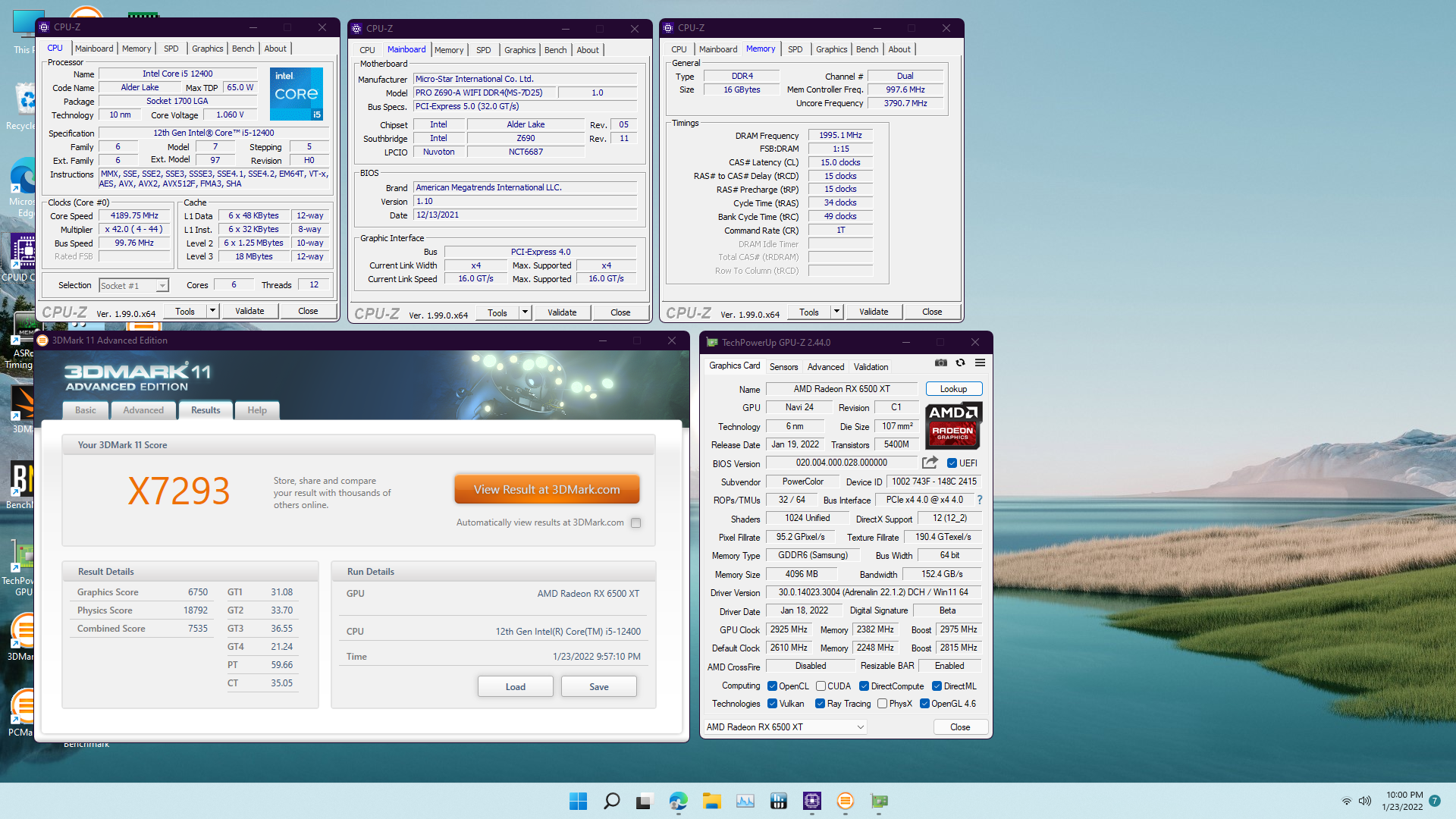Switch to CPU-Z taskbar icon
The image size is (1456, 819).
tap(811, 801)
